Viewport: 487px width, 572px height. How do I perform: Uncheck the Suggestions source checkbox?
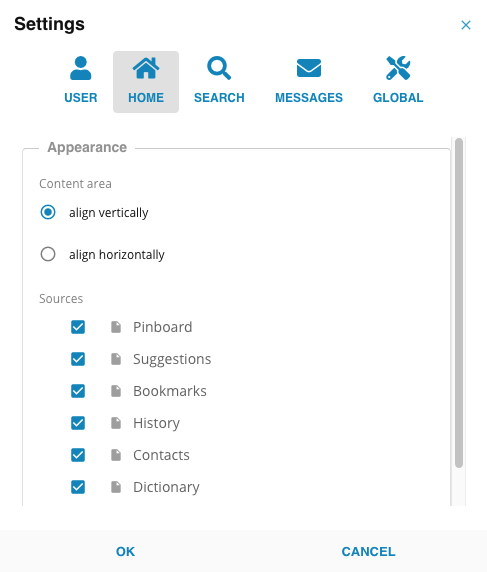coord(78,359)
